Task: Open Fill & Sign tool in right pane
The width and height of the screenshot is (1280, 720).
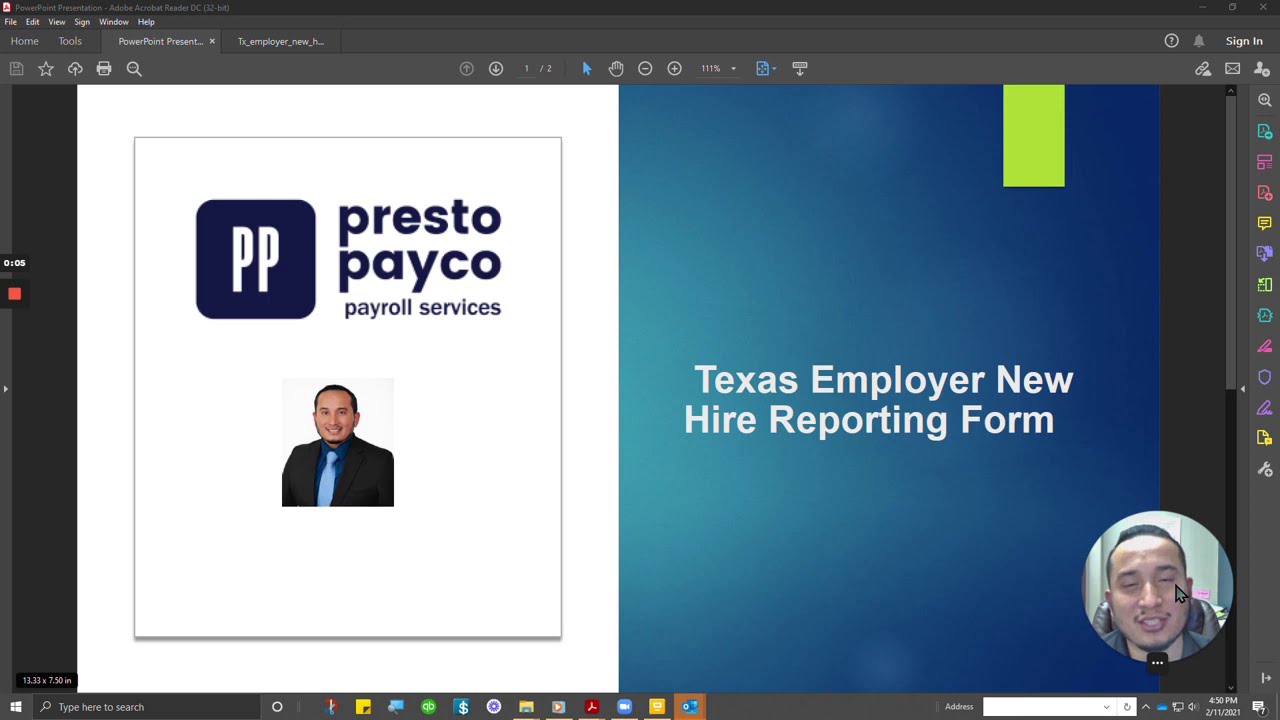Action: [x=1265, y=407]
